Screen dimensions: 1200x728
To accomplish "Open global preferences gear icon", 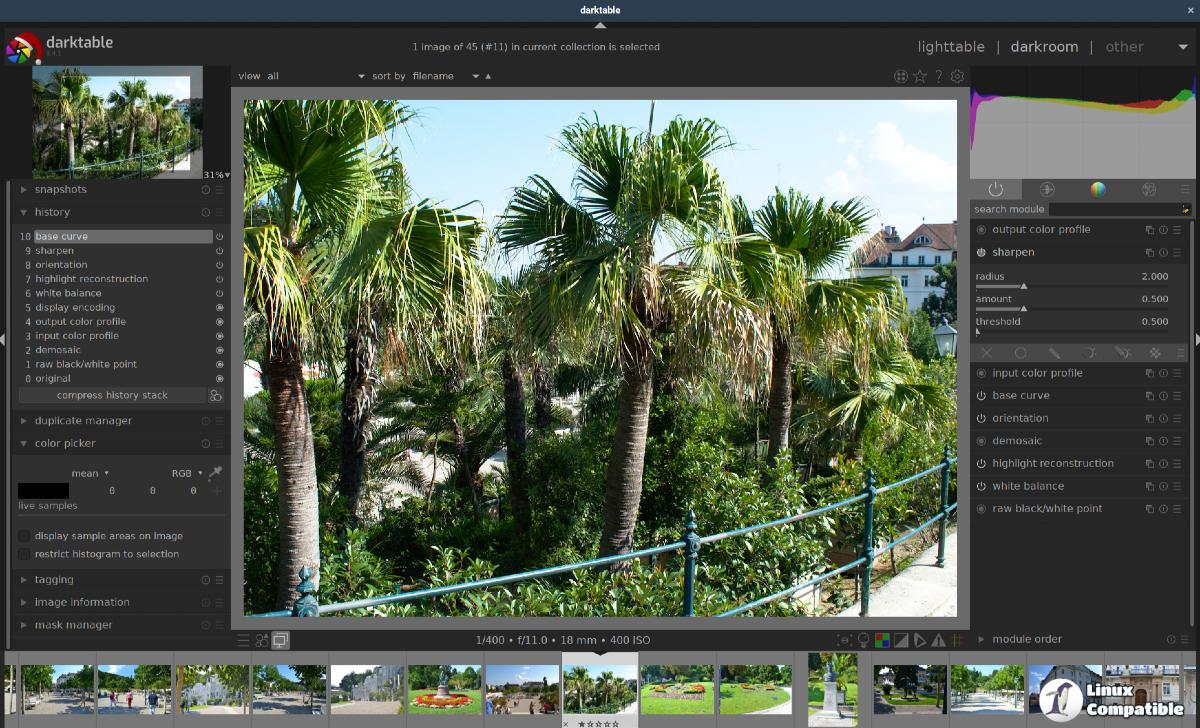I will click(957, 76).
